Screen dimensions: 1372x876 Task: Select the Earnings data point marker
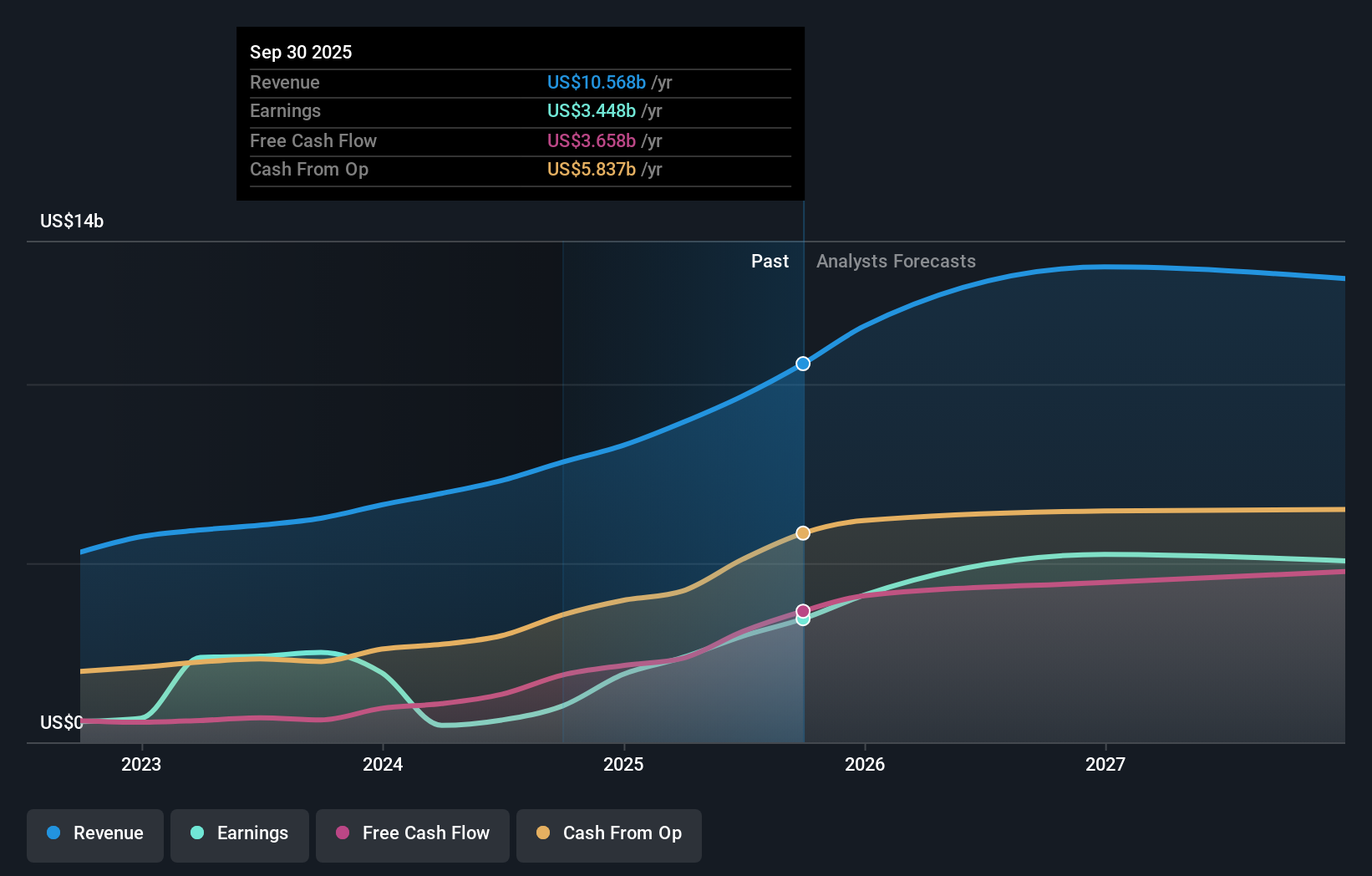pos(802,619)
